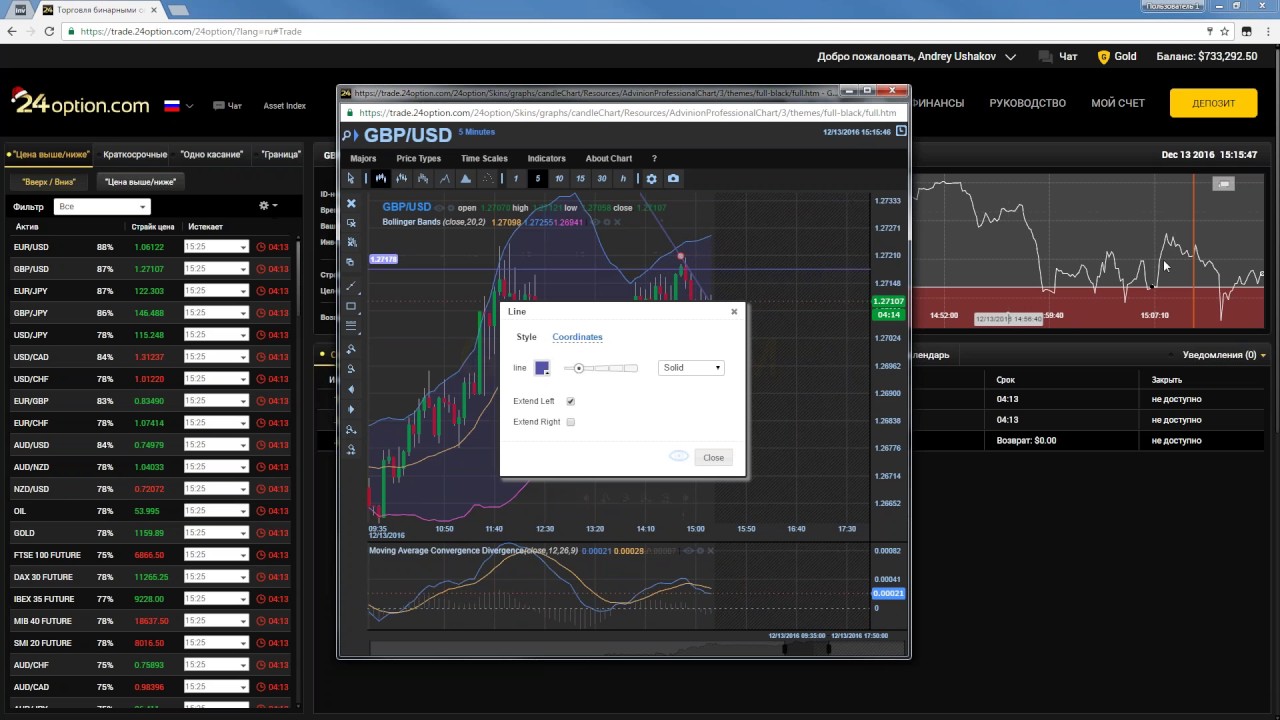
Task: Open chart settings gear icon
Action: click(652, 179)
